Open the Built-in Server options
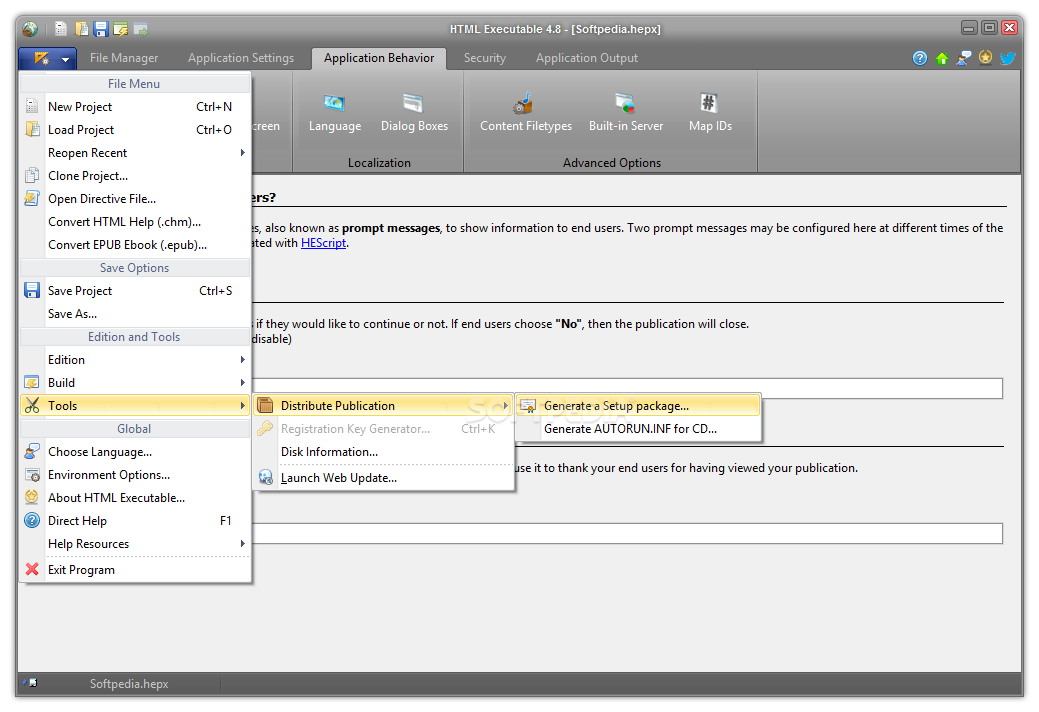This screenshot has height=712, width=1039. (626, 113)
